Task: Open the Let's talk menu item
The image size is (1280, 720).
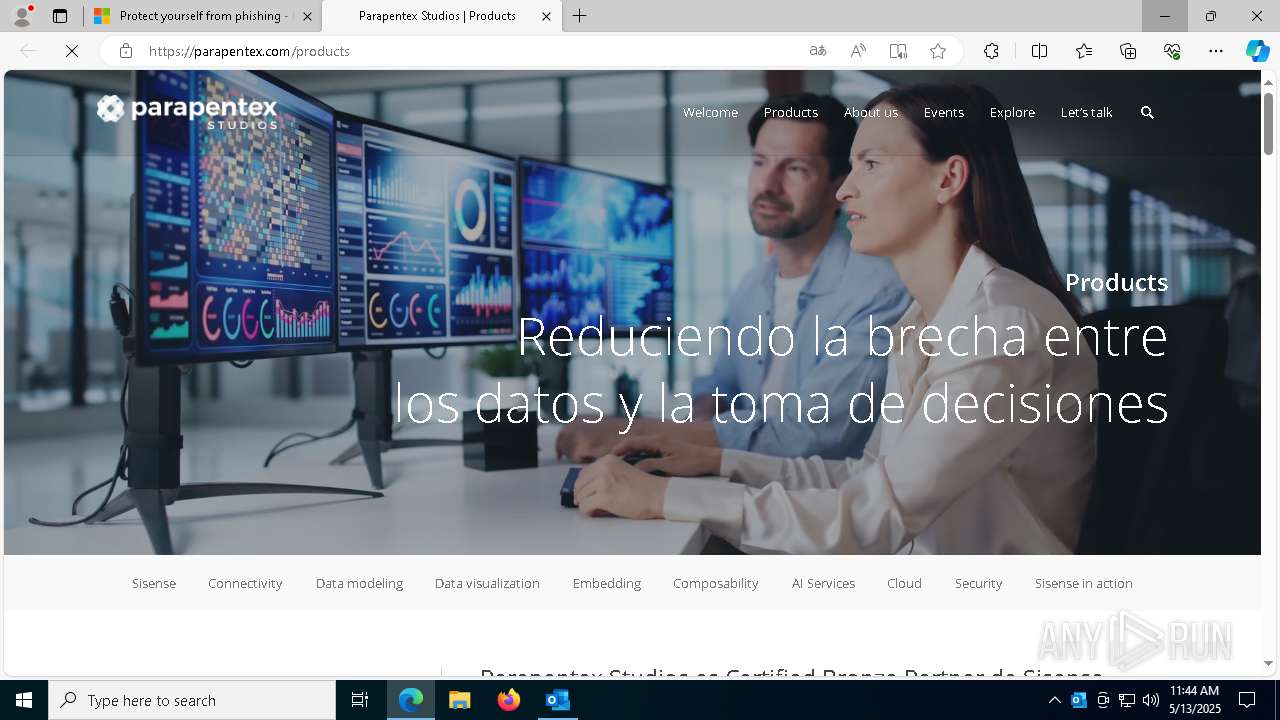Action: point(1086,112)
